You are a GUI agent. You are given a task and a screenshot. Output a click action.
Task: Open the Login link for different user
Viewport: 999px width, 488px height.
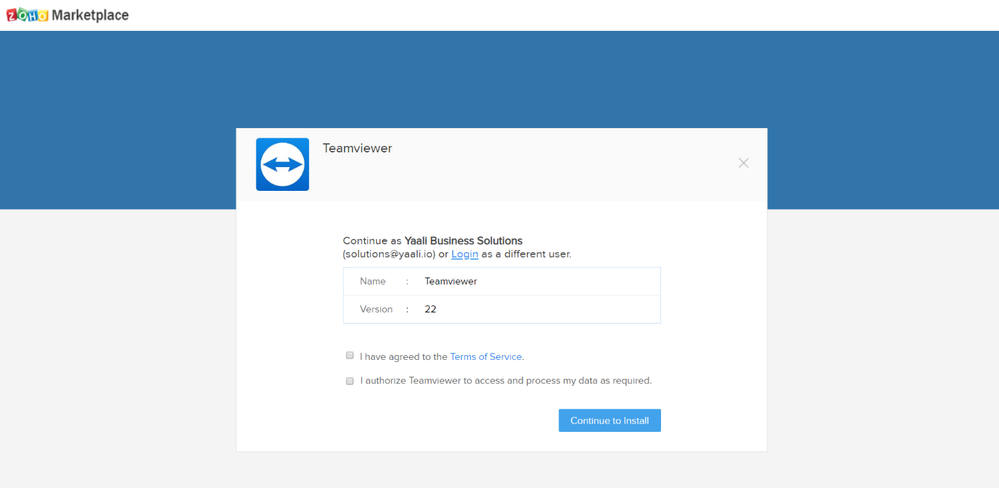coord(464,254)
